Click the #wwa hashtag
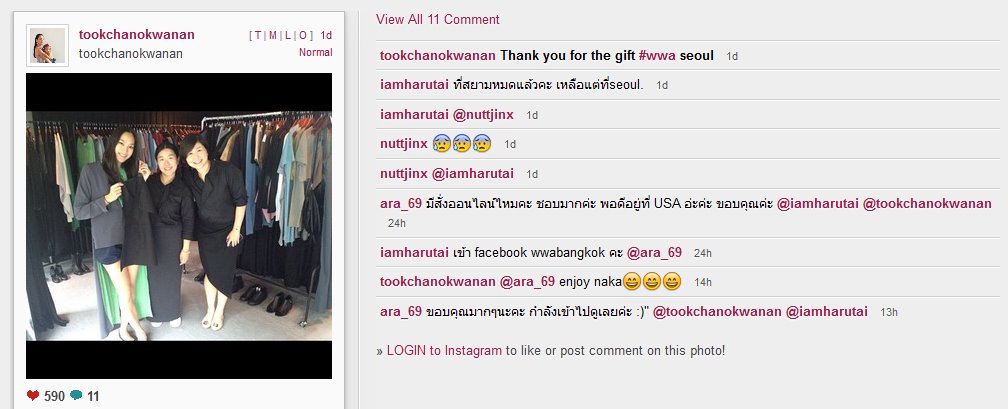The image size is (1008, 409). (x=657, y=55)
